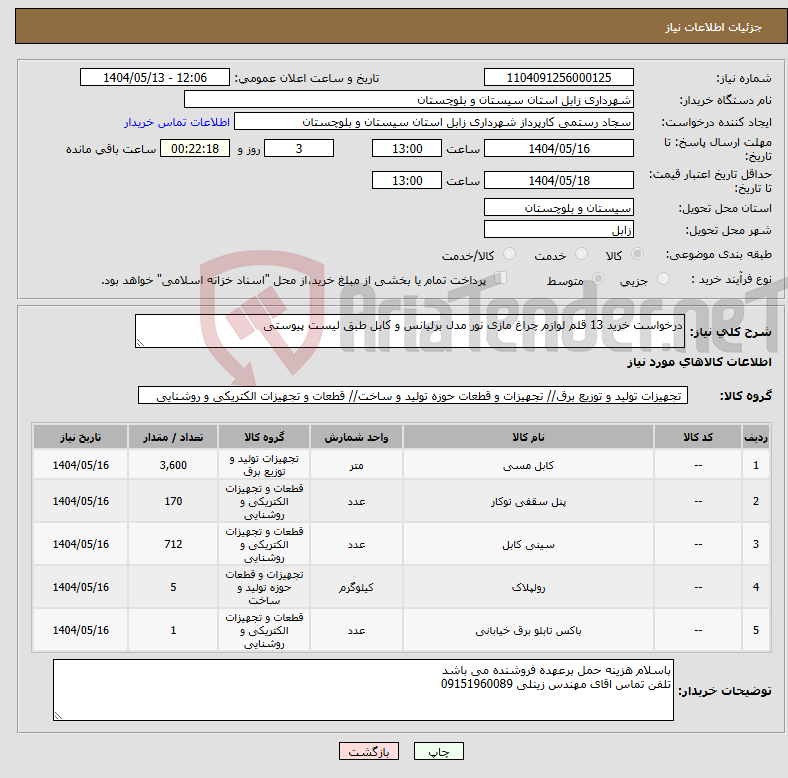Select the خدمت radio button
The image size is (788, 778).
[581, 254]
